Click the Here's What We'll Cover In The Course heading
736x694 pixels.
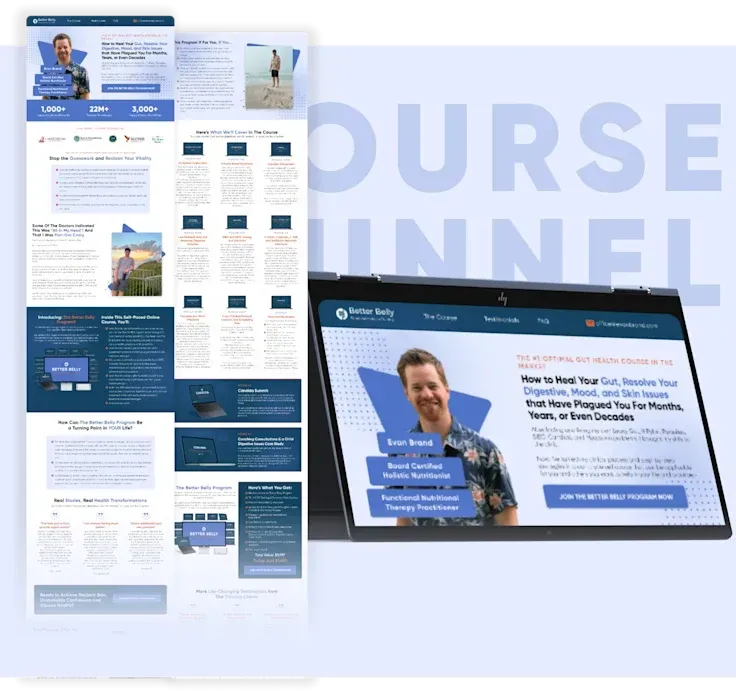click(x=237, y=132)
